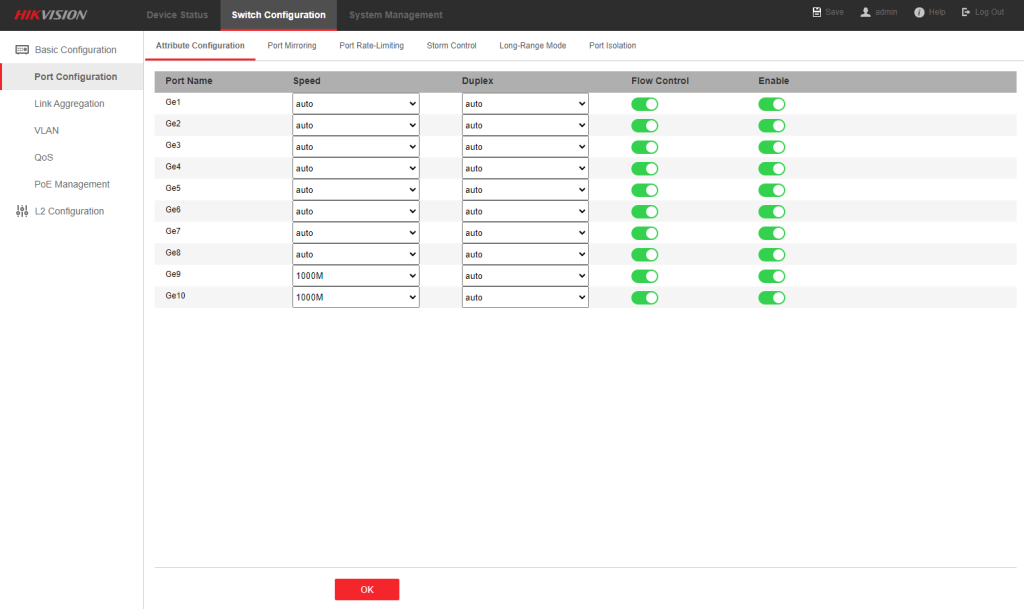Disable the Ge1 port Enable switch
This screenshot has width=1024, height=609.
point(771,104)
